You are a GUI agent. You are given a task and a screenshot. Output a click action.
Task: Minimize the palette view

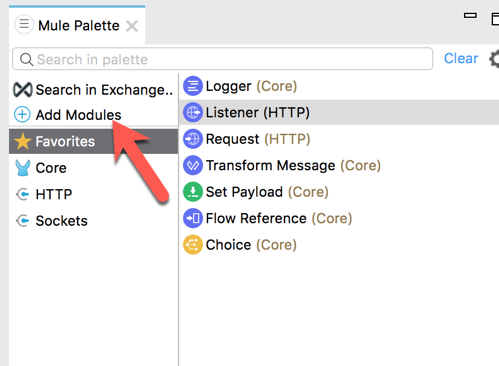click(x=470, y=15)
